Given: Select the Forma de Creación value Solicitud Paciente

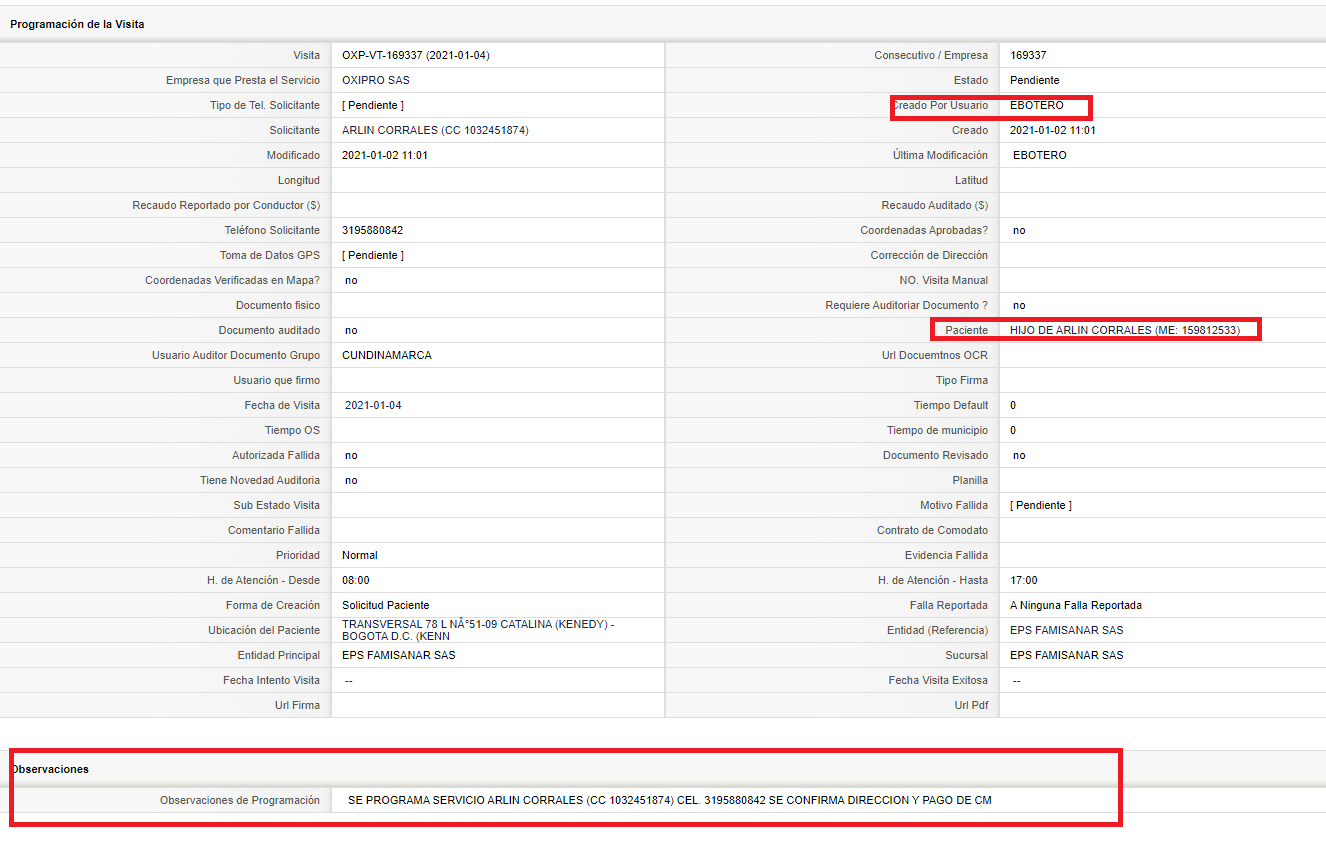Looking at the screenshot, I should (x=386, y=605).
